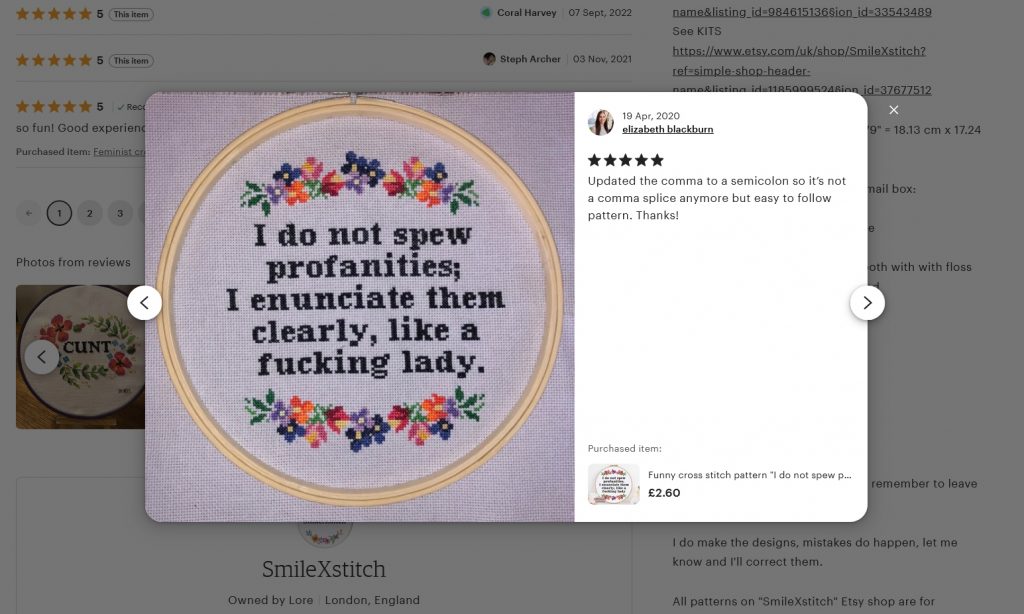
Task: Click Steph Archer's small avatar icon
Action: 489,59
